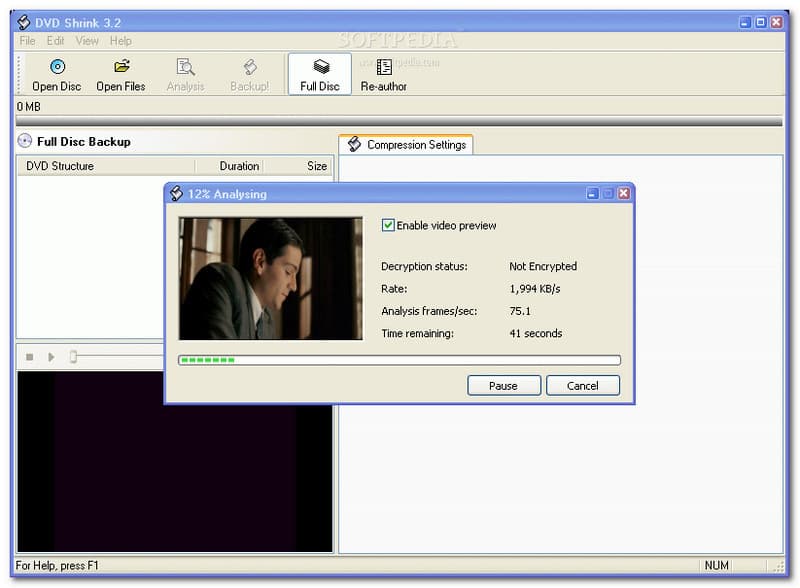Click the Backup! toolbar icon

249,68
